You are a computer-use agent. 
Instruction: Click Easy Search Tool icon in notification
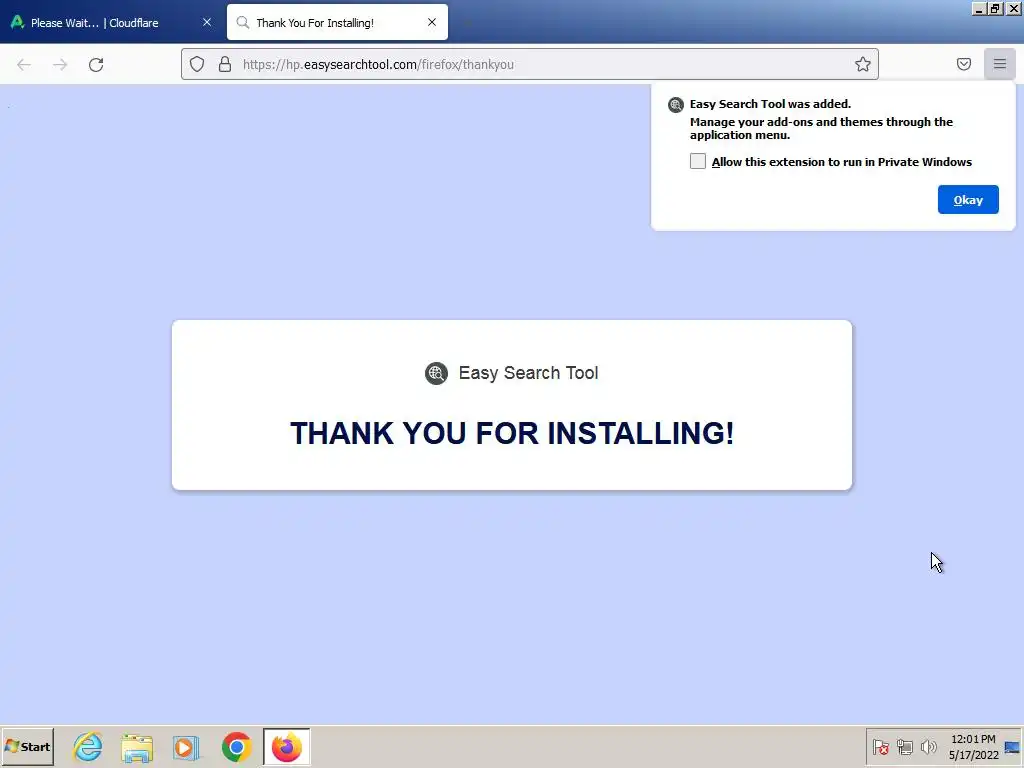(676, 104)
